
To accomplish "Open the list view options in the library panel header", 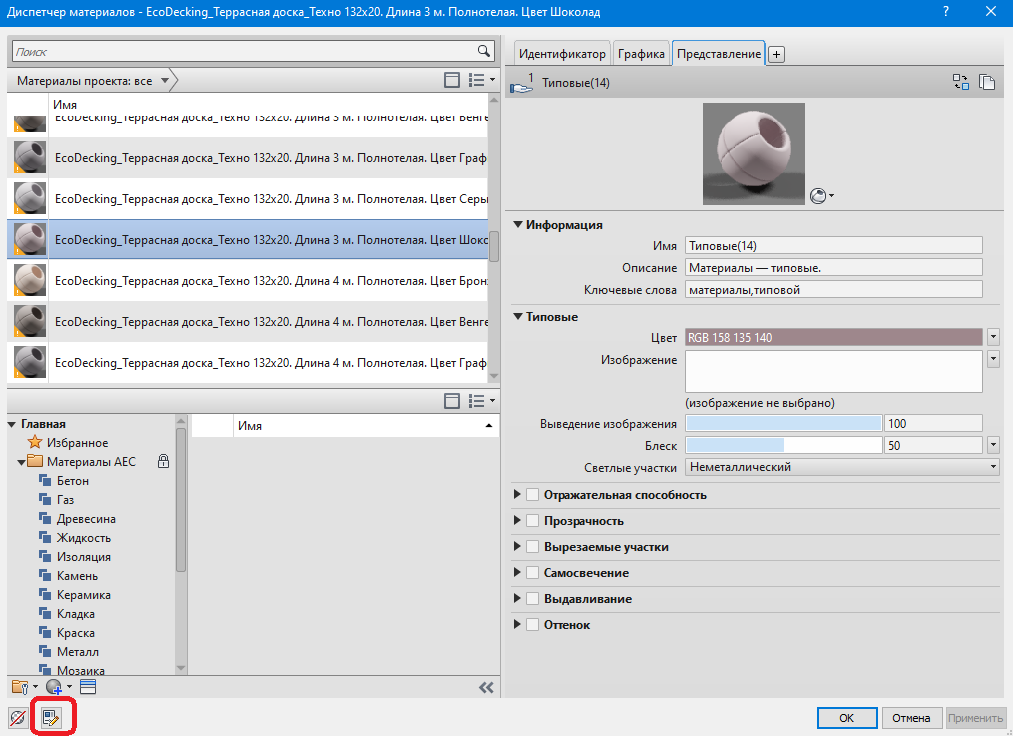I will pyautogui.click(x=481, y=401).
